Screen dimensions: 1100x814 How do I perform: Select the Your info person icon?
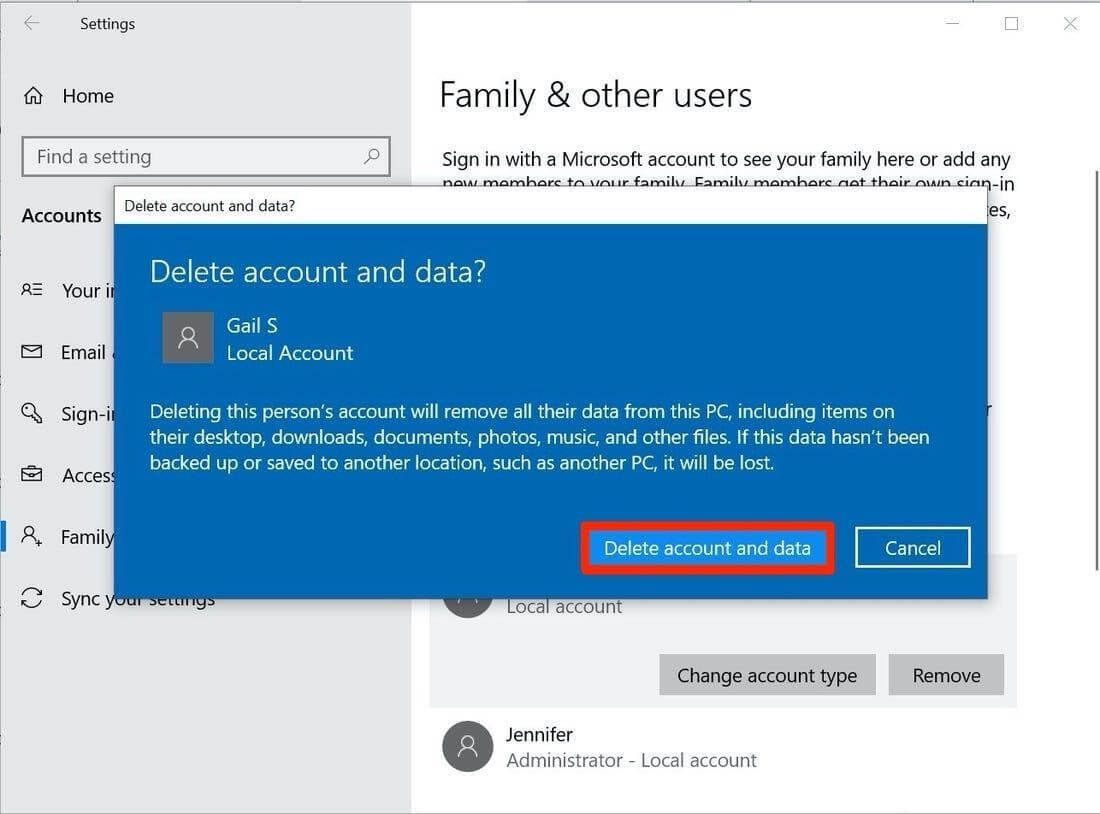32,290
